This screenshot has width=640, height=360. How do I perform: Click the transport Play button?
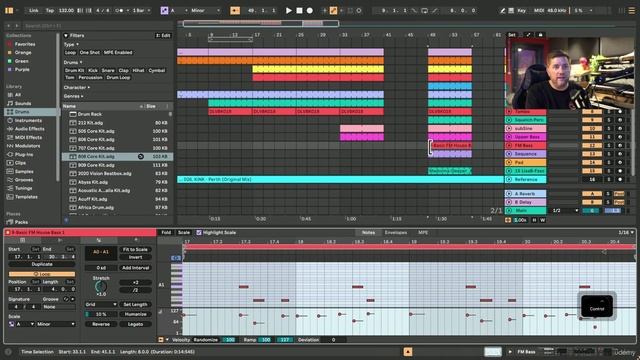289,10
